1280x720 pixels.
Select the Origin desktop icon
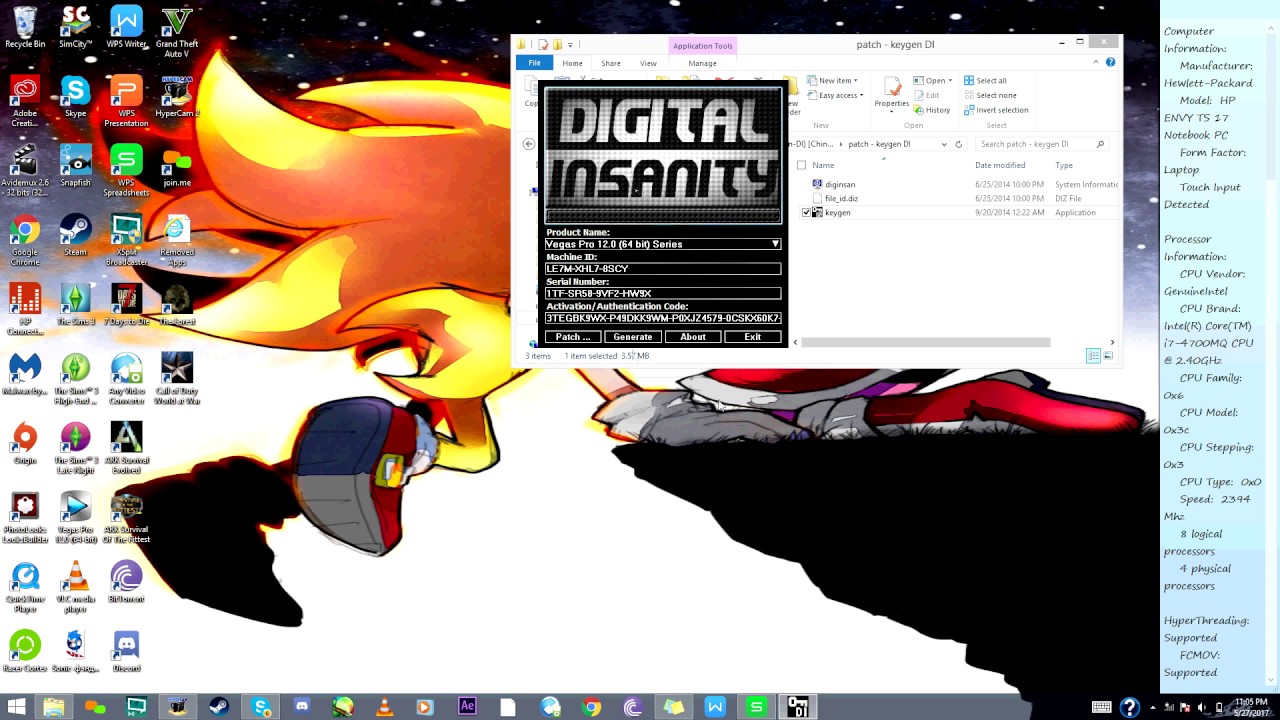[25, 444]
